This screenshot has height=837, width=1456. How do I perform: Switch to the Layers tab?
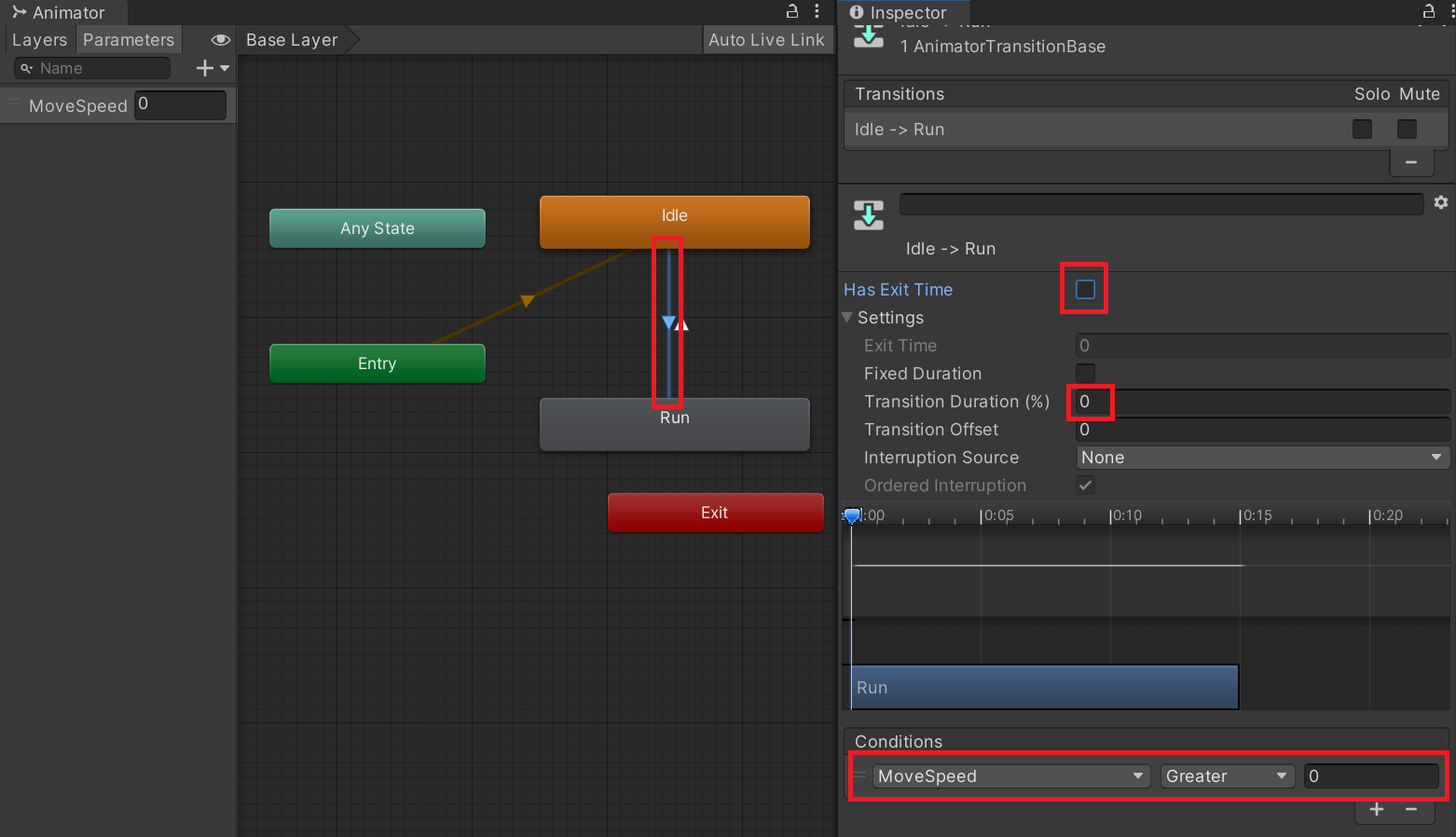39,40
